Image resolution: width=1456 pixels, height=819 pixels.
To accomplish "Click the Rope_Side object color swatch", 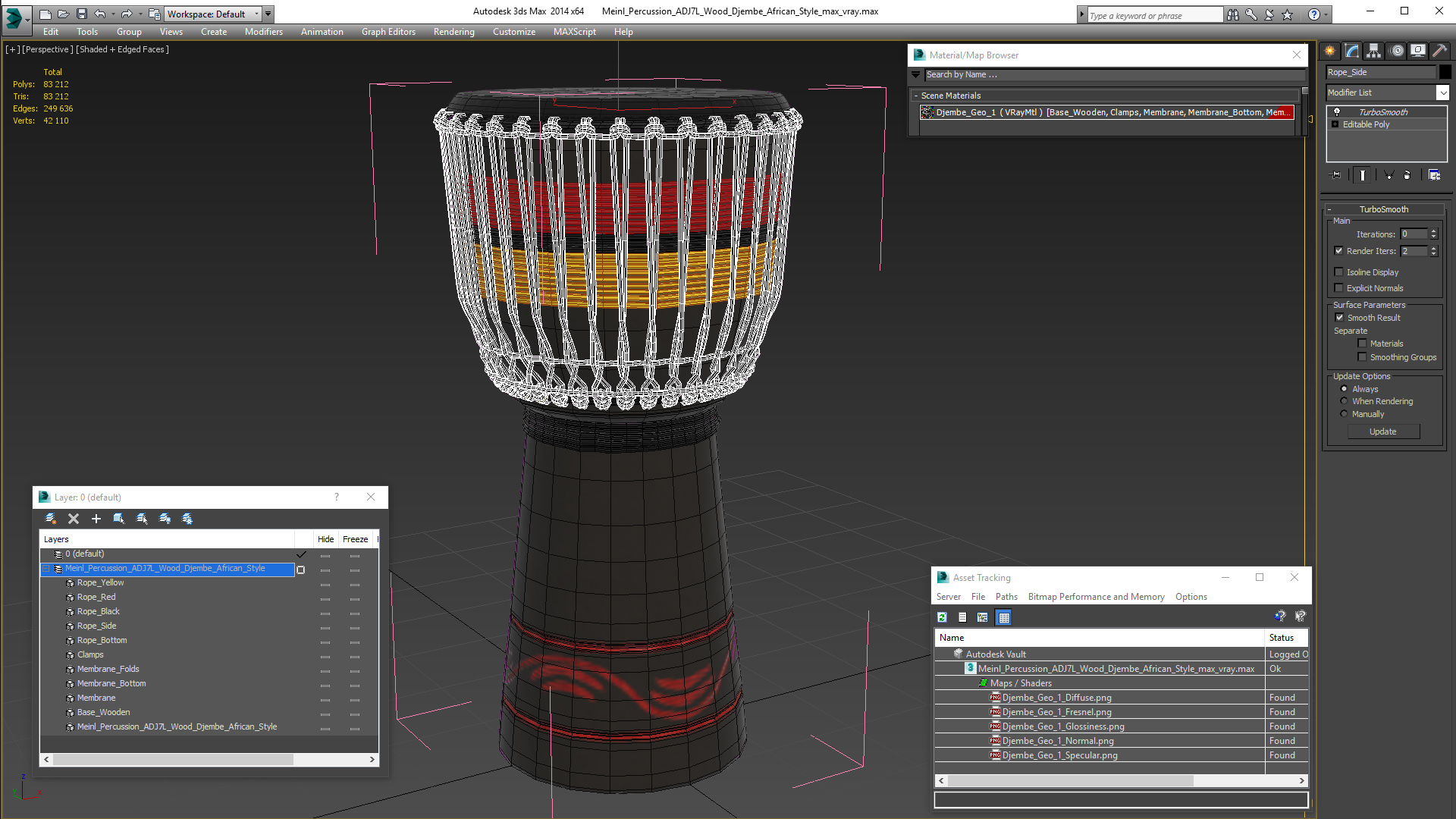I will pyautogui.click(x=1445, y=72).
